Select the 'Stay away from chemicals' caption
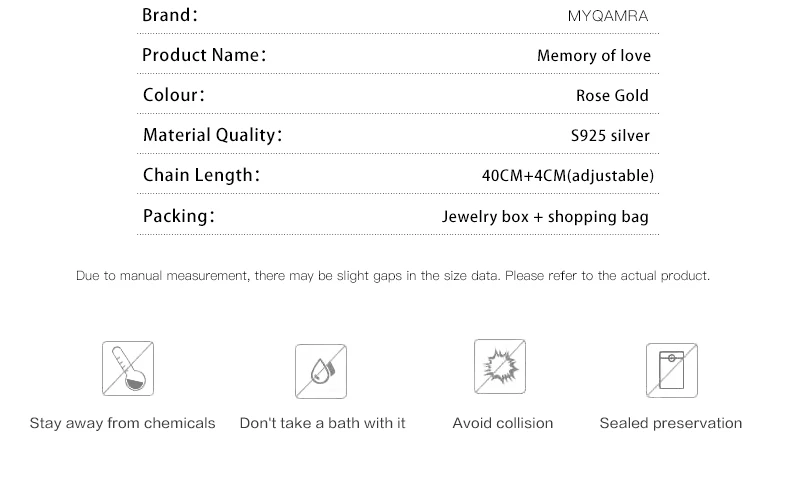790x483 pixels. pyautogui.click(x=122, y=423)
